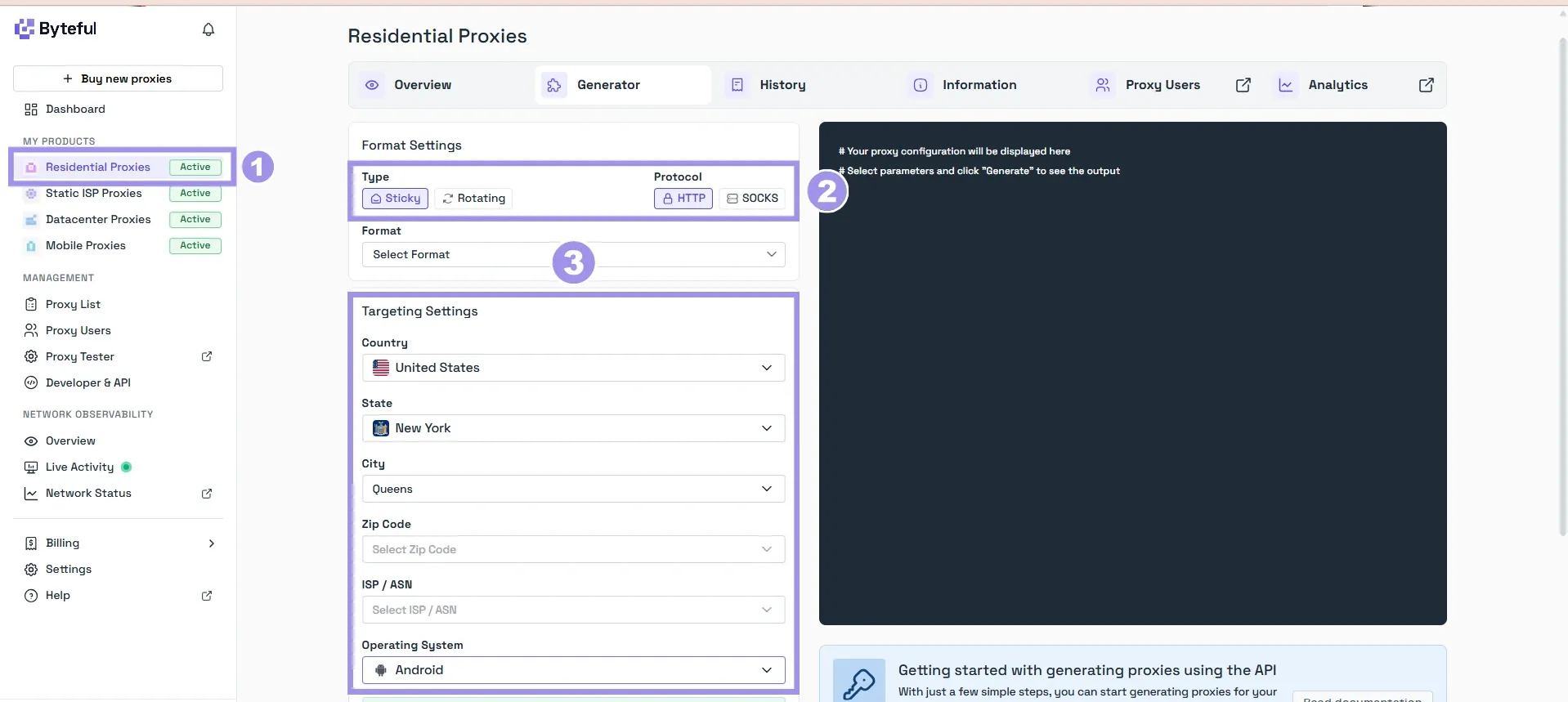This screenshot has width=1568, height=702.
Task: Click Help external link icon
Action: point(207,596)
